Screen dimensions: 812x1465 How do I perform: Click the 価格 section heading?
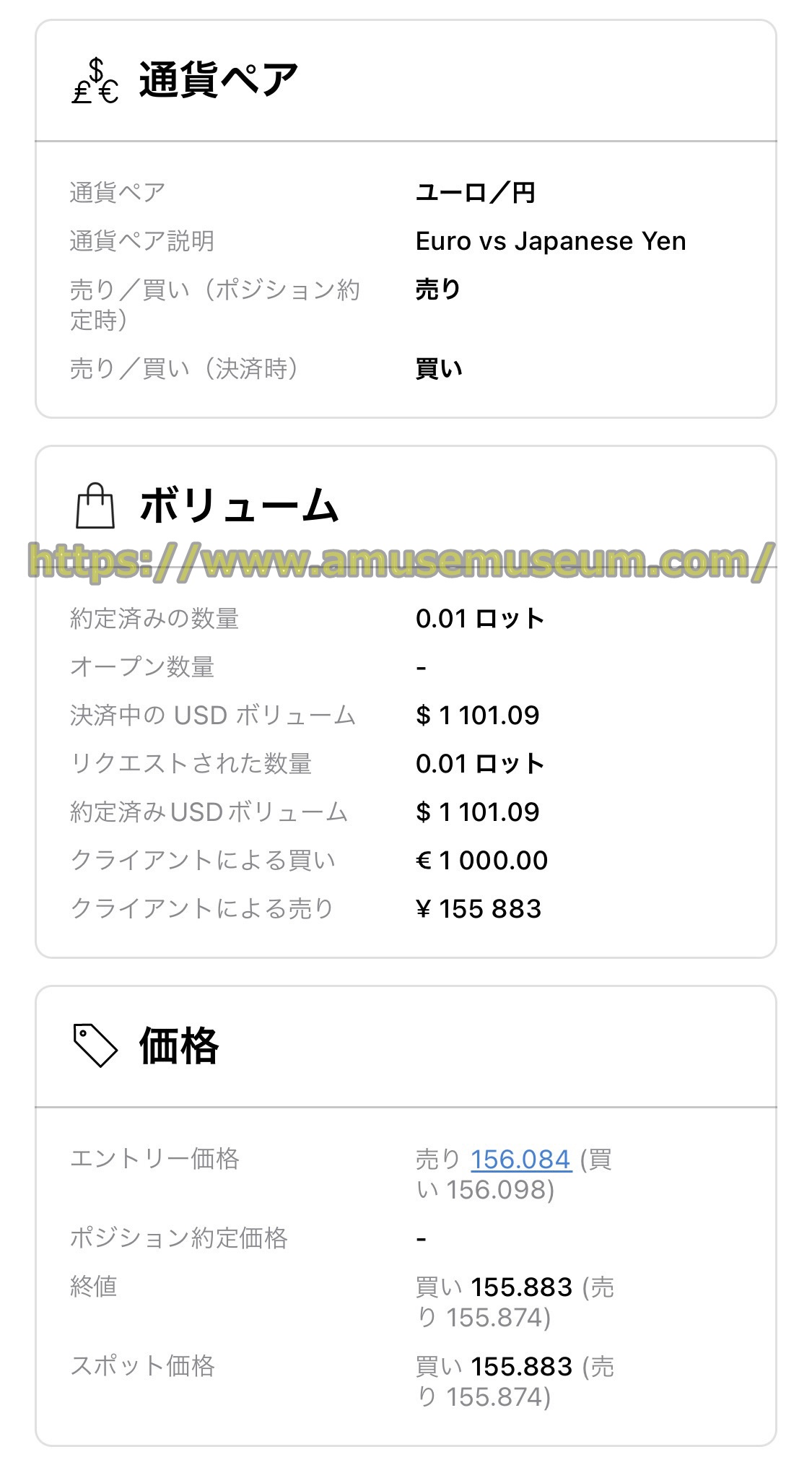179,1046
